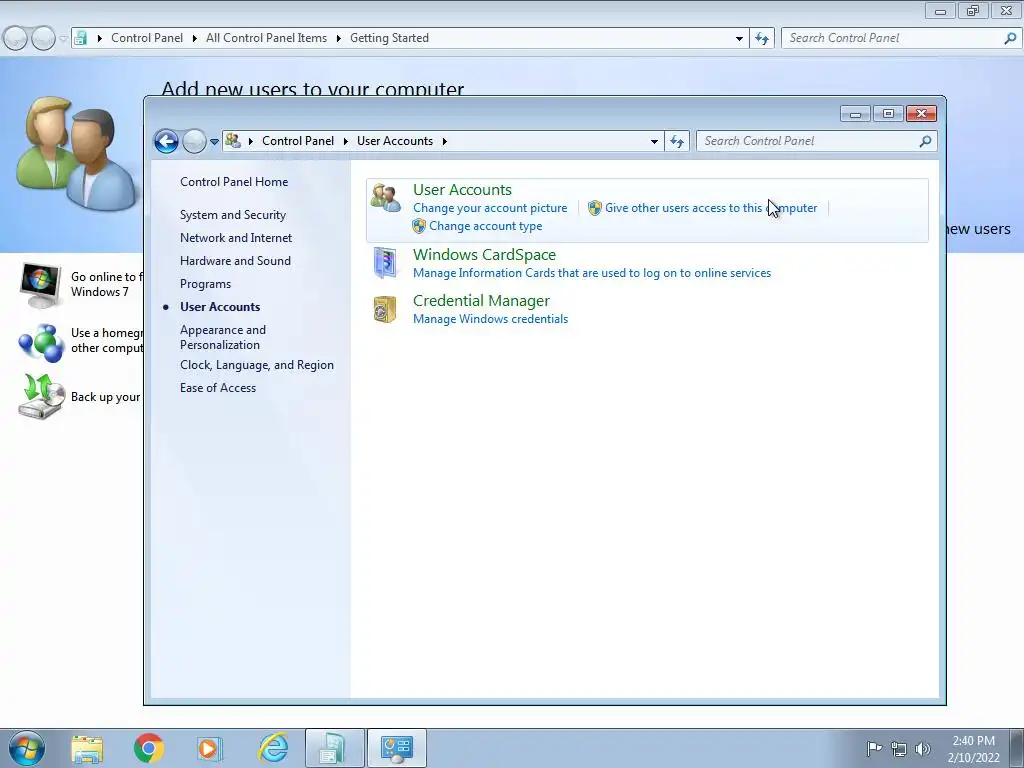The image size is (1024, 768).
Task: Click Getting Started breadcrumb in back window
Action: pyautogui.click(x=389, y=38)
